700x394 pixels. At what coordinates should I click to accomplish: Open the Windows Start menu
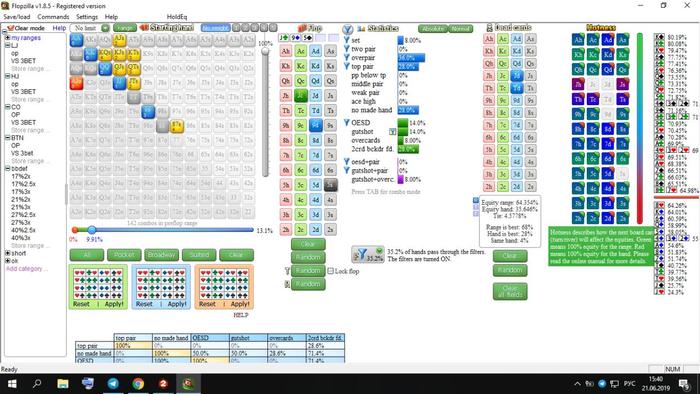tap(12, 383)
